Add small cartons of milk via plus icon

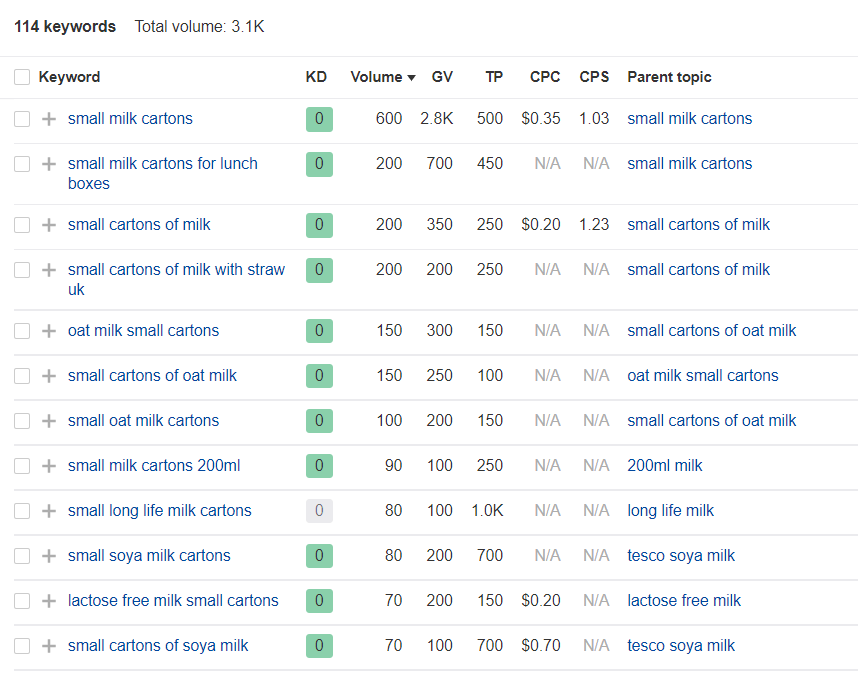49,225
